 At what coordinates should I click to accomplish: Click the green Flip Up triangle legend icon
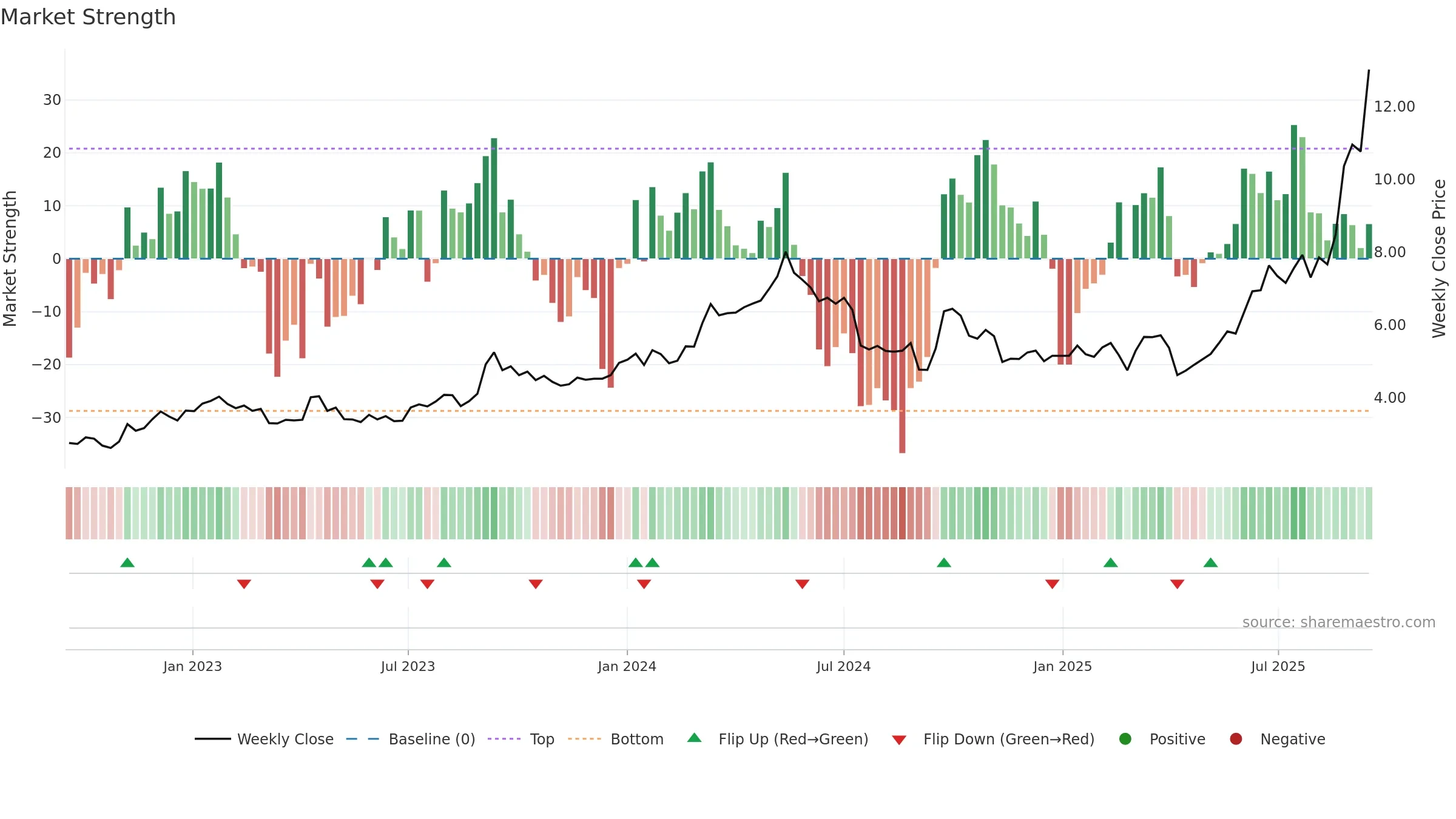point(695,738)
